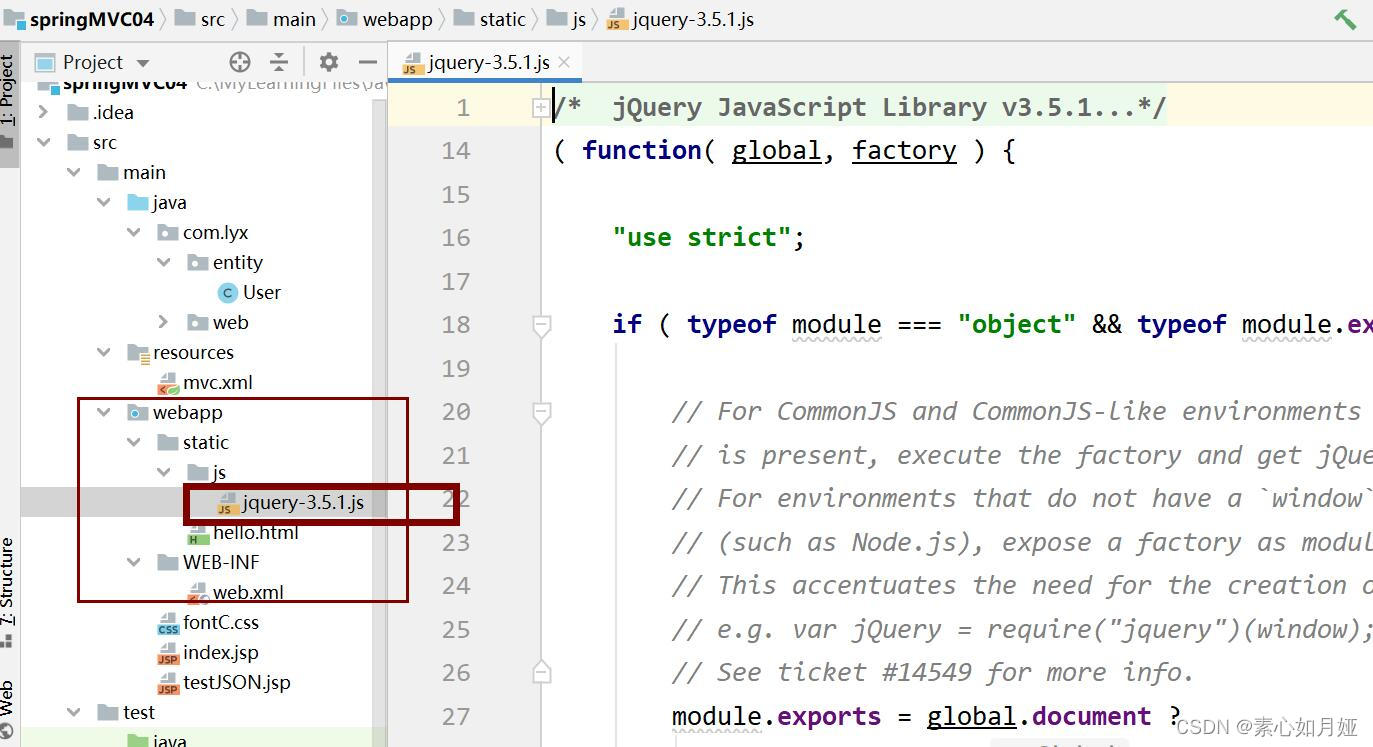Click the locate/scroll from source target icon
This screenshot has height=747, width=1373.
click(239, 62)
